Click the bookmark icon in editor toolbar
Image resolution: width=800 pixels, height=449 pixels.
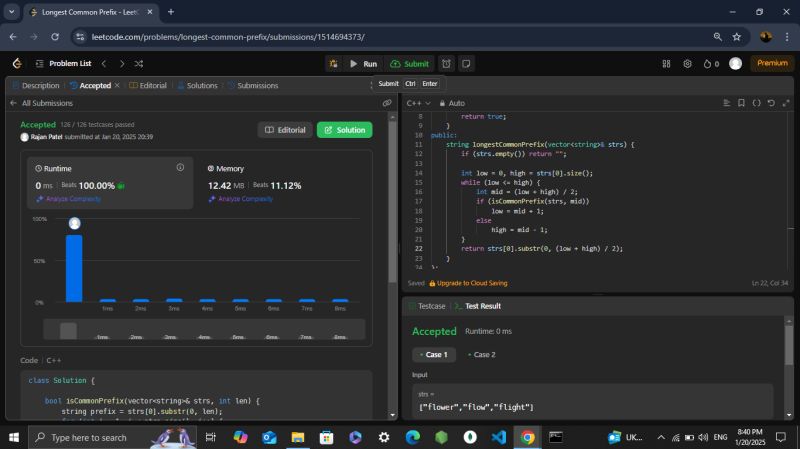tap(741, 103)
